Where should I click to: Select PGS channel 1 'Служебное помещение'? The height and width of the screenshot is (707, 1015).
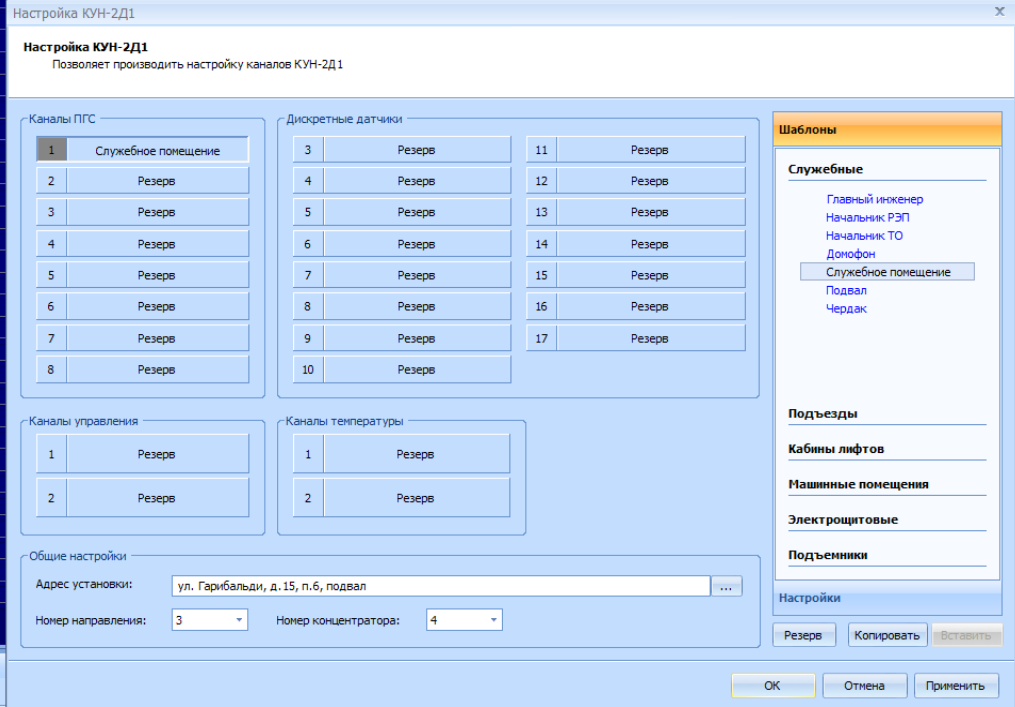point(157,150)
